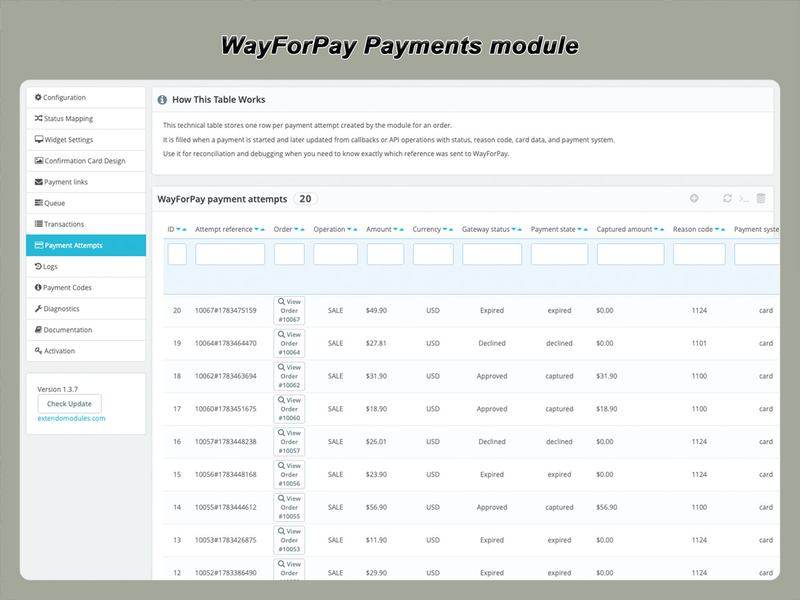Open the Activation section
The width and height of the screenshot is (800, 600).
(x=86, y=351)
